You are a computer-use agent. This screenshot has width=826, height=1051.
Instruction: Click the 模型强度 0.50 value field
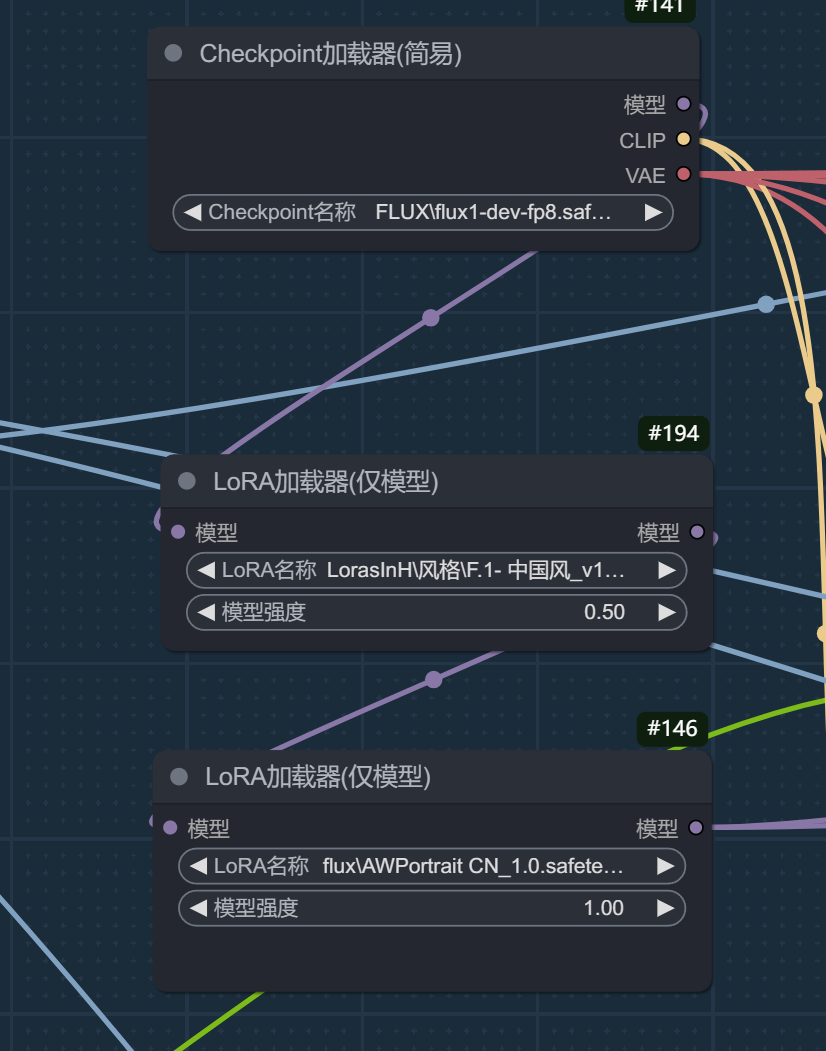point(436,612)
